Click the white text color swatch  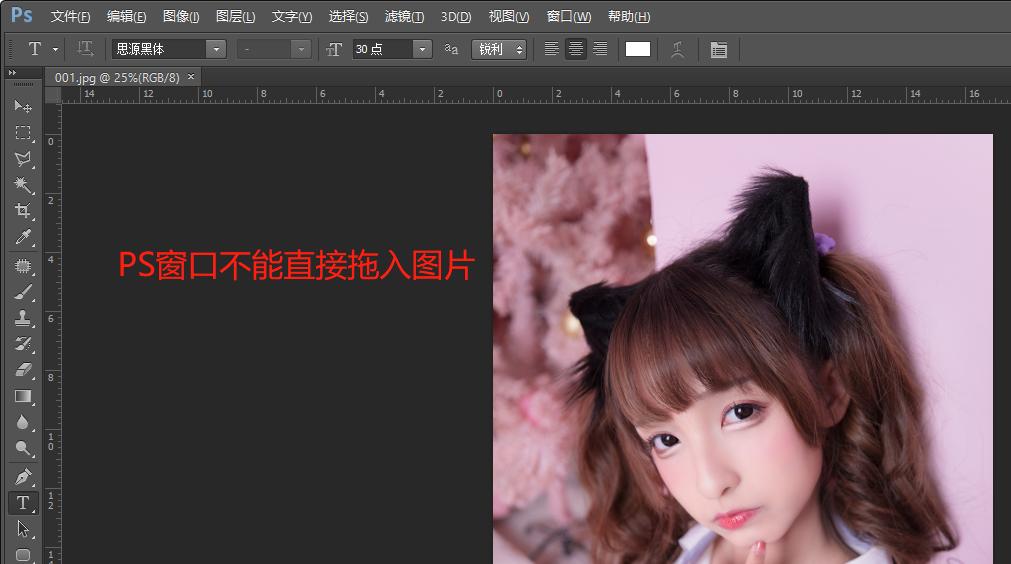(638, 49)
